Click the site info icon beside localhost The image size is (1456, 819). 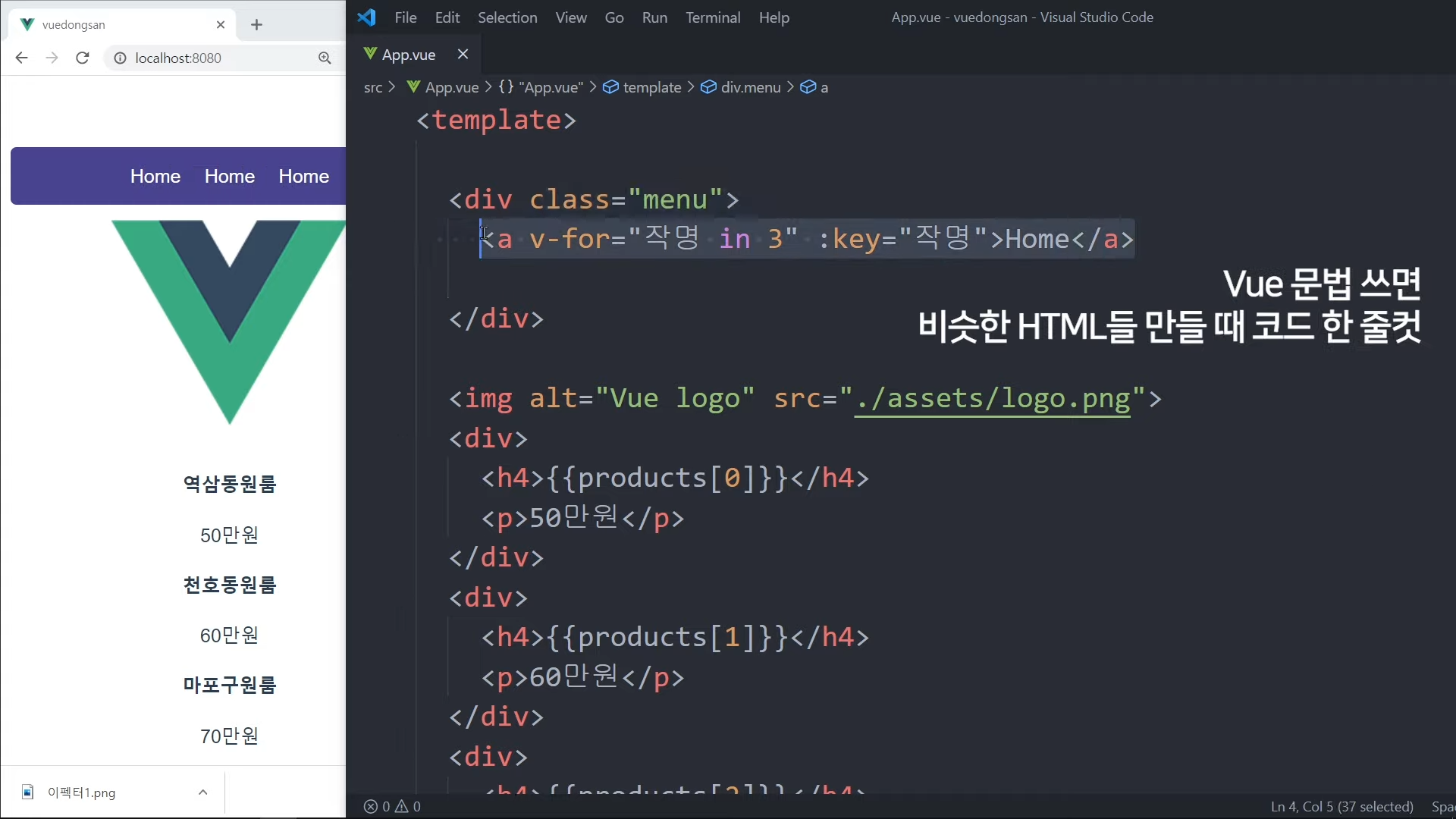(120, 58)
